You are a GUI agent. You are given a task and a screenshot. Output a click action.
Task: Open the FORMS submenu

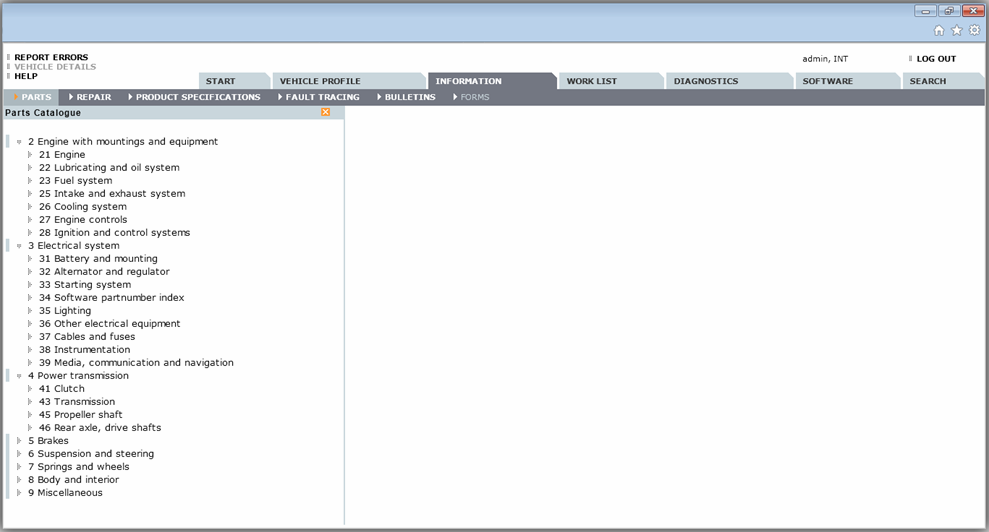tap(471, 97)
